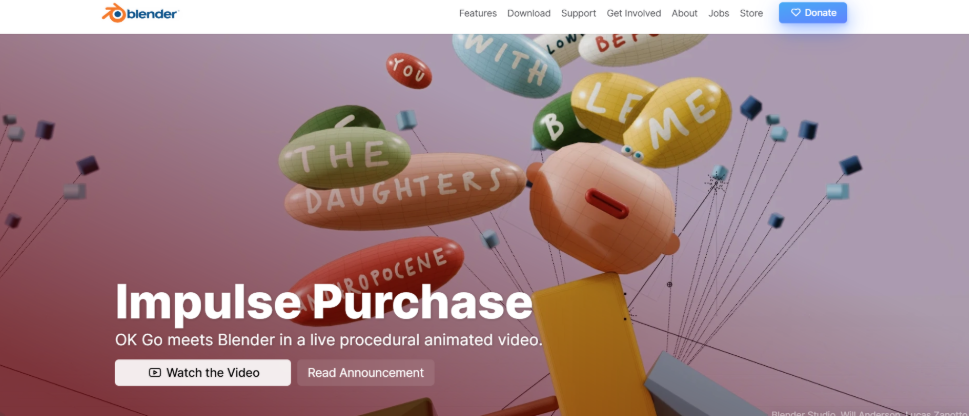Click the heart icon on Donate button
This screenshot has width=969, height=416.
tap(795, 13)
